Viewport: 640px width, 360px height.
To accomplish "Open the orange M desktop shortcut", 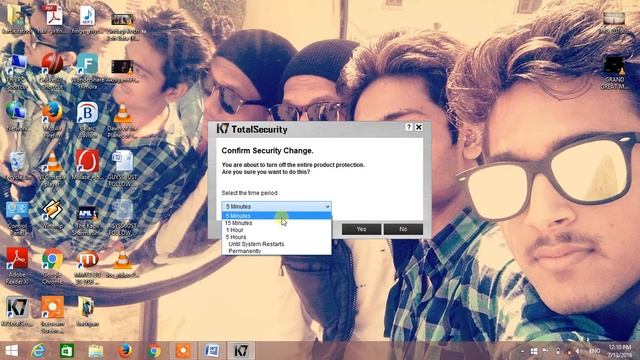I will [87, 265].
